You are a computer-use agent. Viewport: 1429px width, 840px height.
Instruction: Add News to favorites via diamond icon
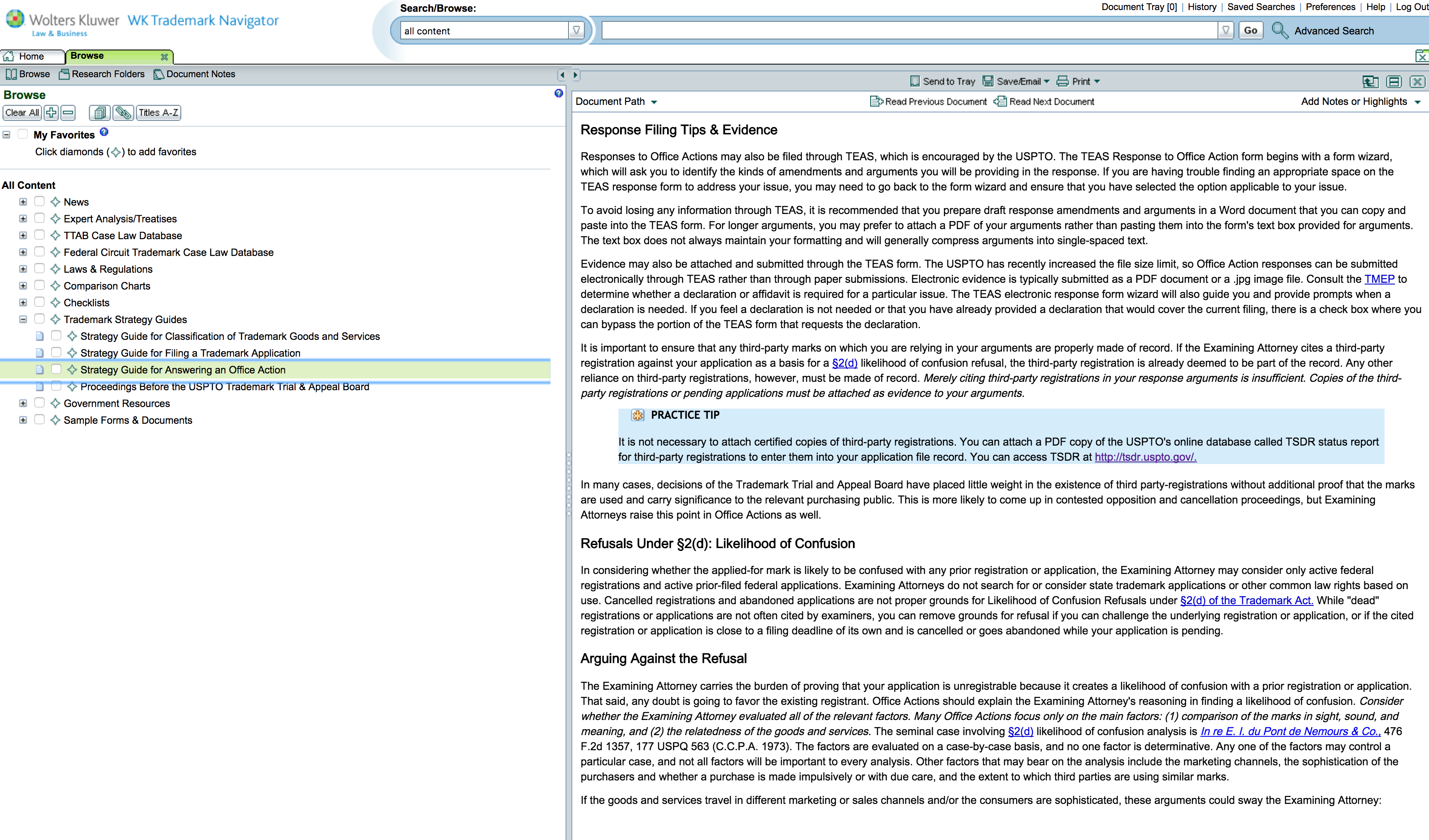(x=55, y=201)
